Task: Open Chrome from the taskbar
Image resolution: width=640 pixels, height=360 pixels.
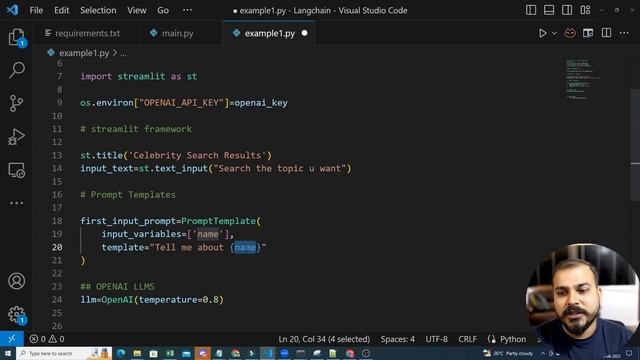Action: (236, 353)
